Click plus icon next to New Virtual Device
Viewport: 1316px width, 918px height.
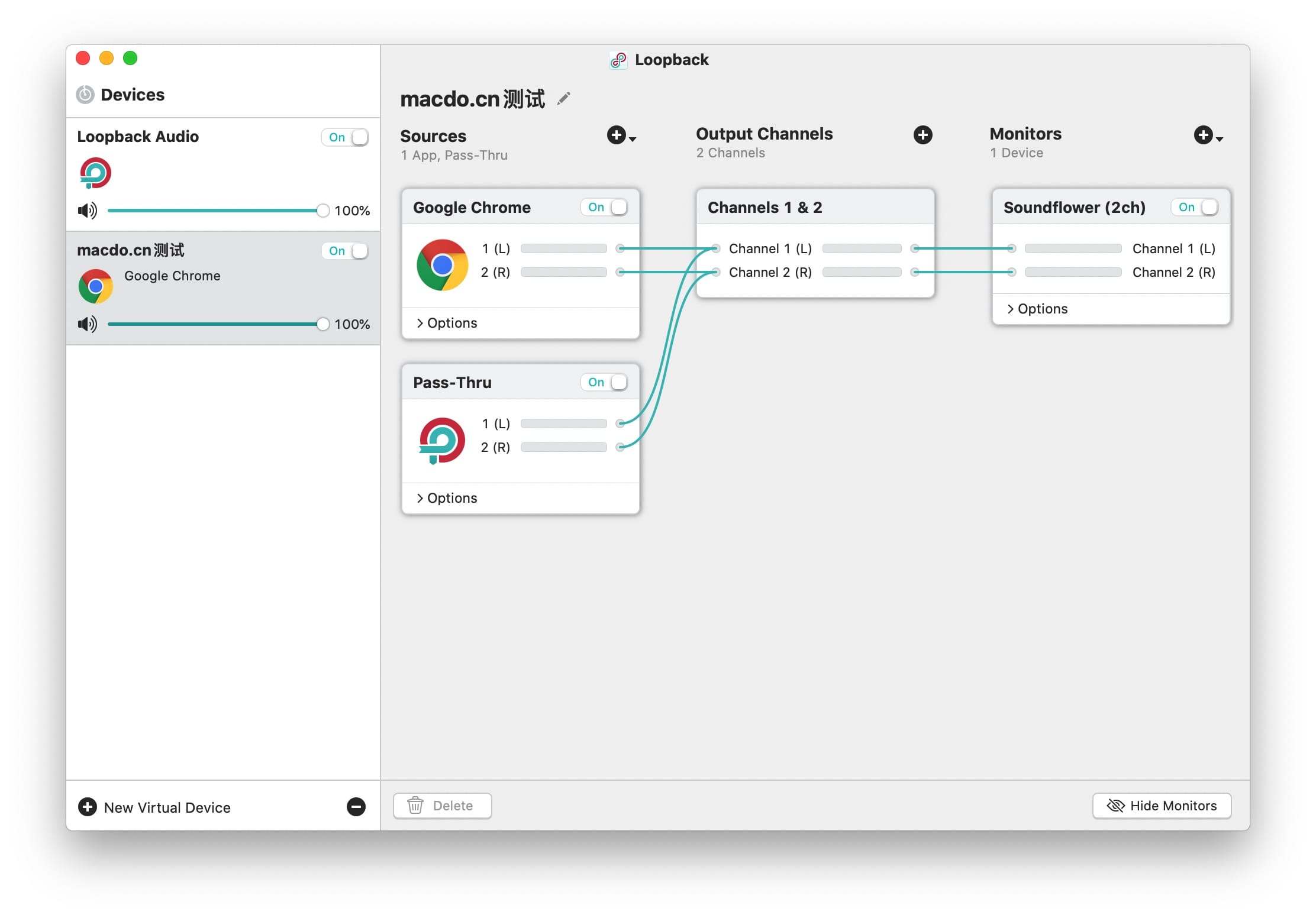(88, 807)
